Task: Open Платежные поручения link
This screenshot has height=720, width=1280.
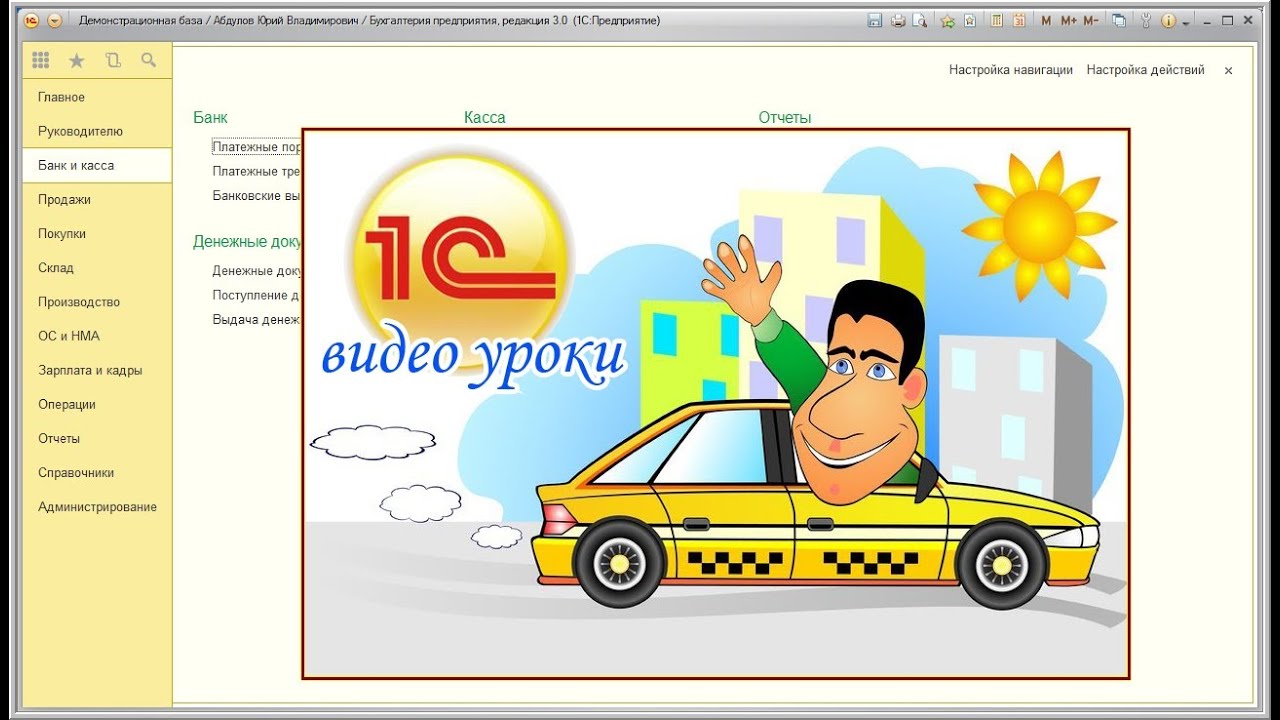Action: click(x=257, y=147)
